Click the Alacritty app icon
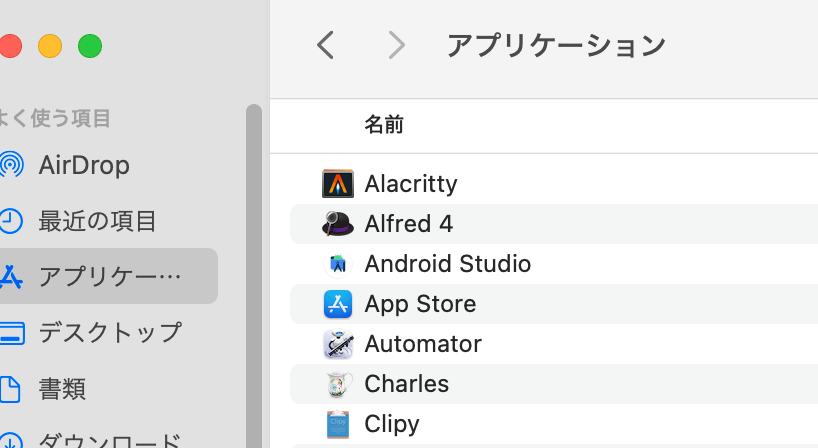 click(338, 184)
